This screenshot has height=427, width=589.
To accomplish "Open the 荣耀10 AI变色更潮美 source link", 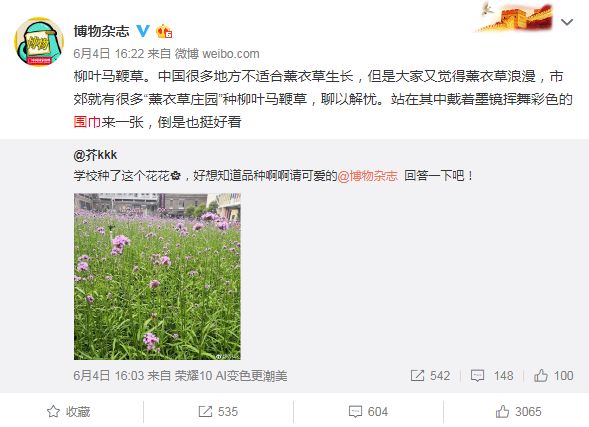I will point(231,376).
